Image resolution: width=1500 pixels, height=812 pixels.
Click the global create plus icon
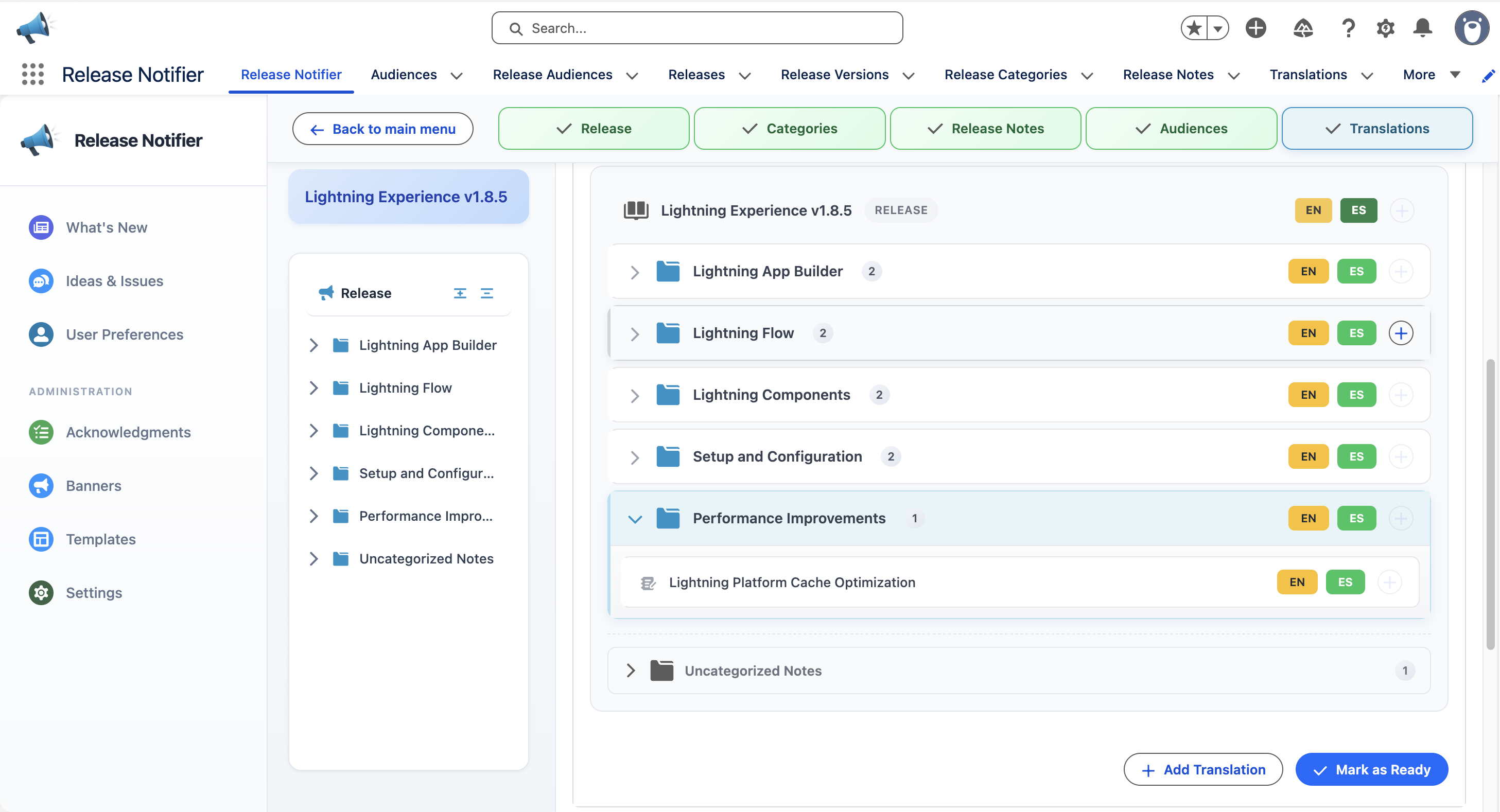tap(1256, 27)
